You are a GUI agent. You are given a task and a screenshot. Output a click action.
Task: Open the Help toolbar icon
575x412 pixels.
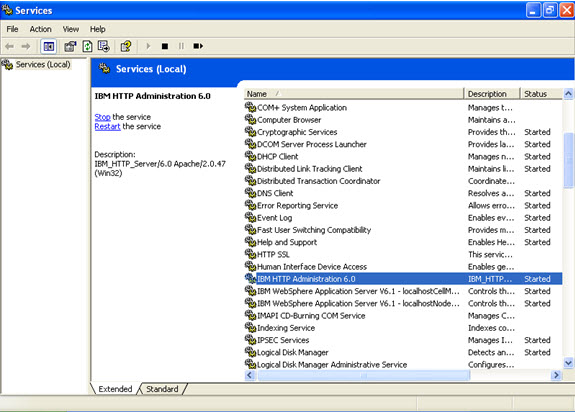coord(126,46)
